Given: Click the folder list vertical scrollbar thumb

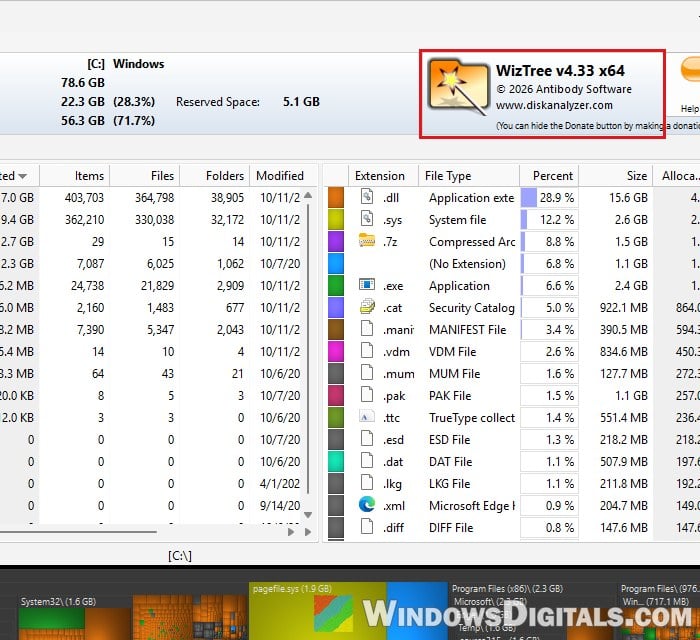Looking at the screenshot, I should point(308,348).
